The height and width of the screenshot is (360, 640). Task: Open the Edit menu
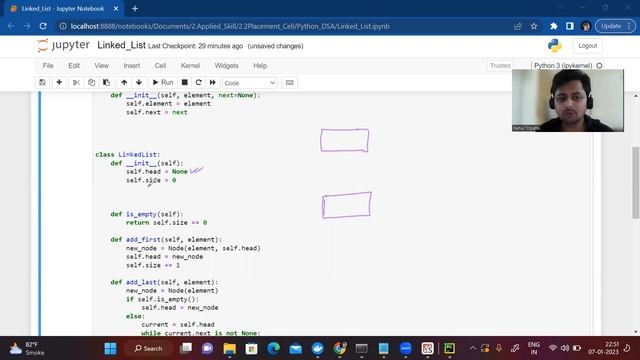[74, 66]
